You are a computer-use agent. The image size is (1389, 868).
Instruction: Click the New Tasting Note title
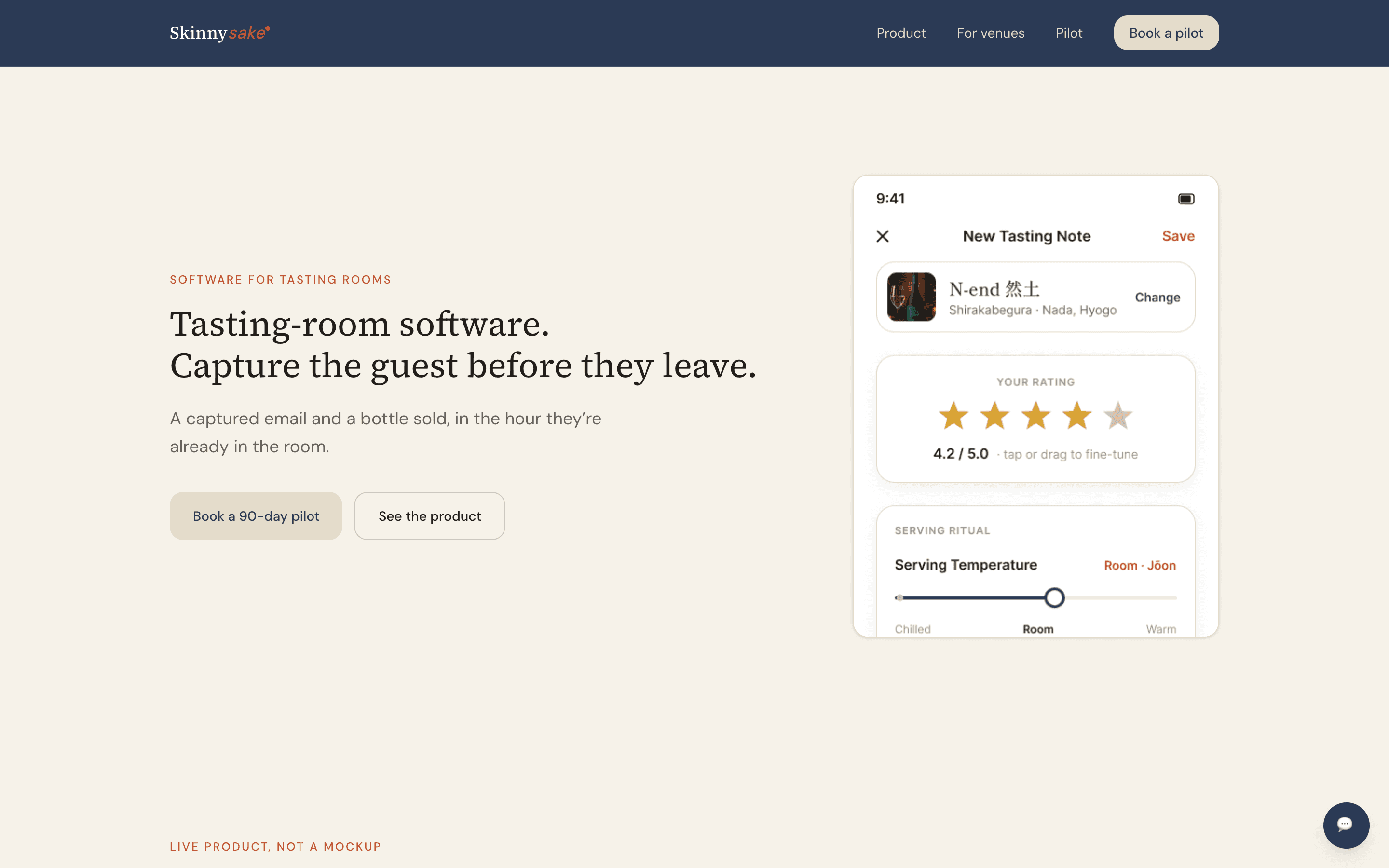(1026, 236)
